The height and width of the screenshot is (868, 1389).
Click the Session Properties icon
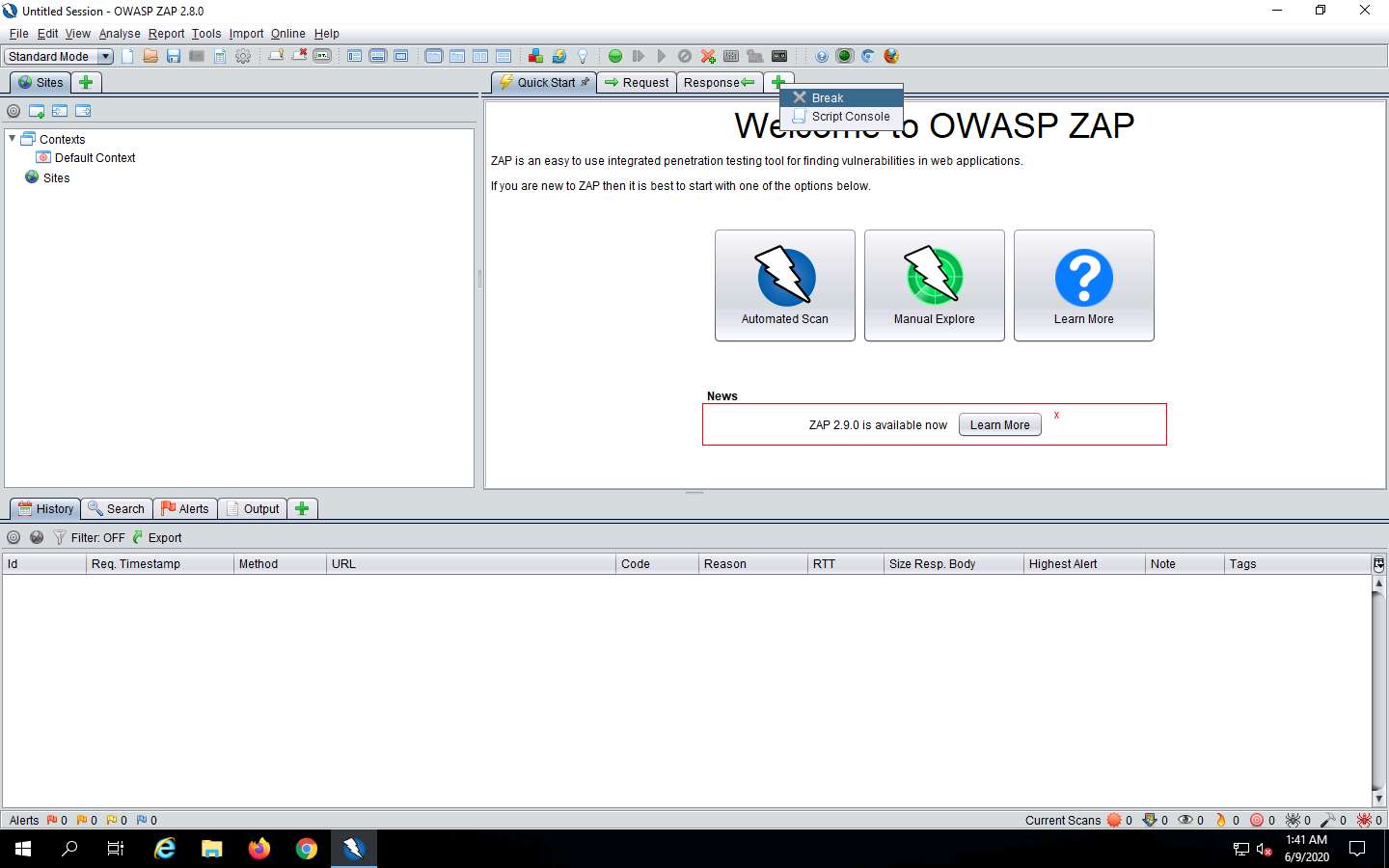pyautogui.click(x=220, y=56)
